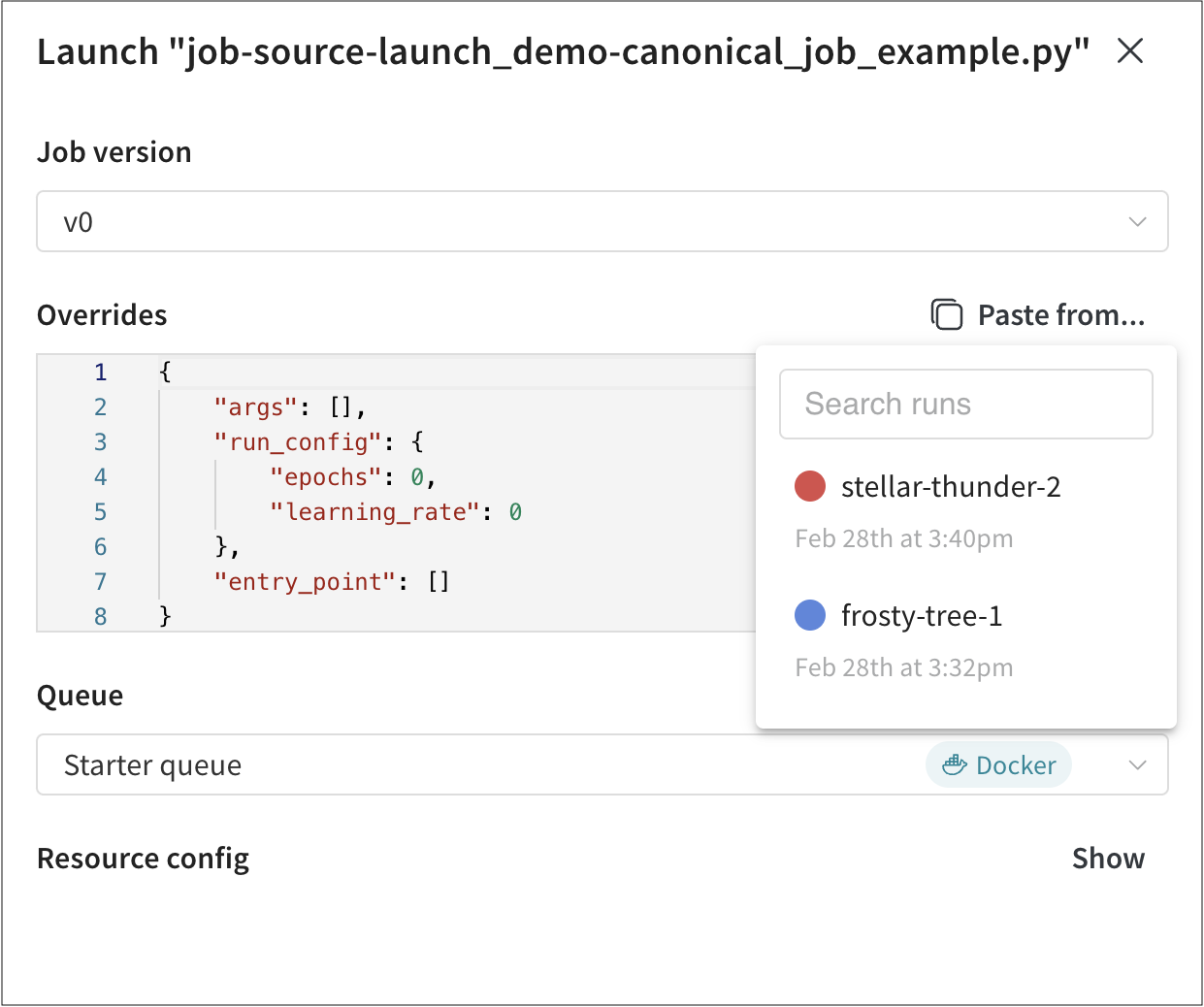
Task: Choose frosty-tree-1 from the runs list
Action: [921, 615]
